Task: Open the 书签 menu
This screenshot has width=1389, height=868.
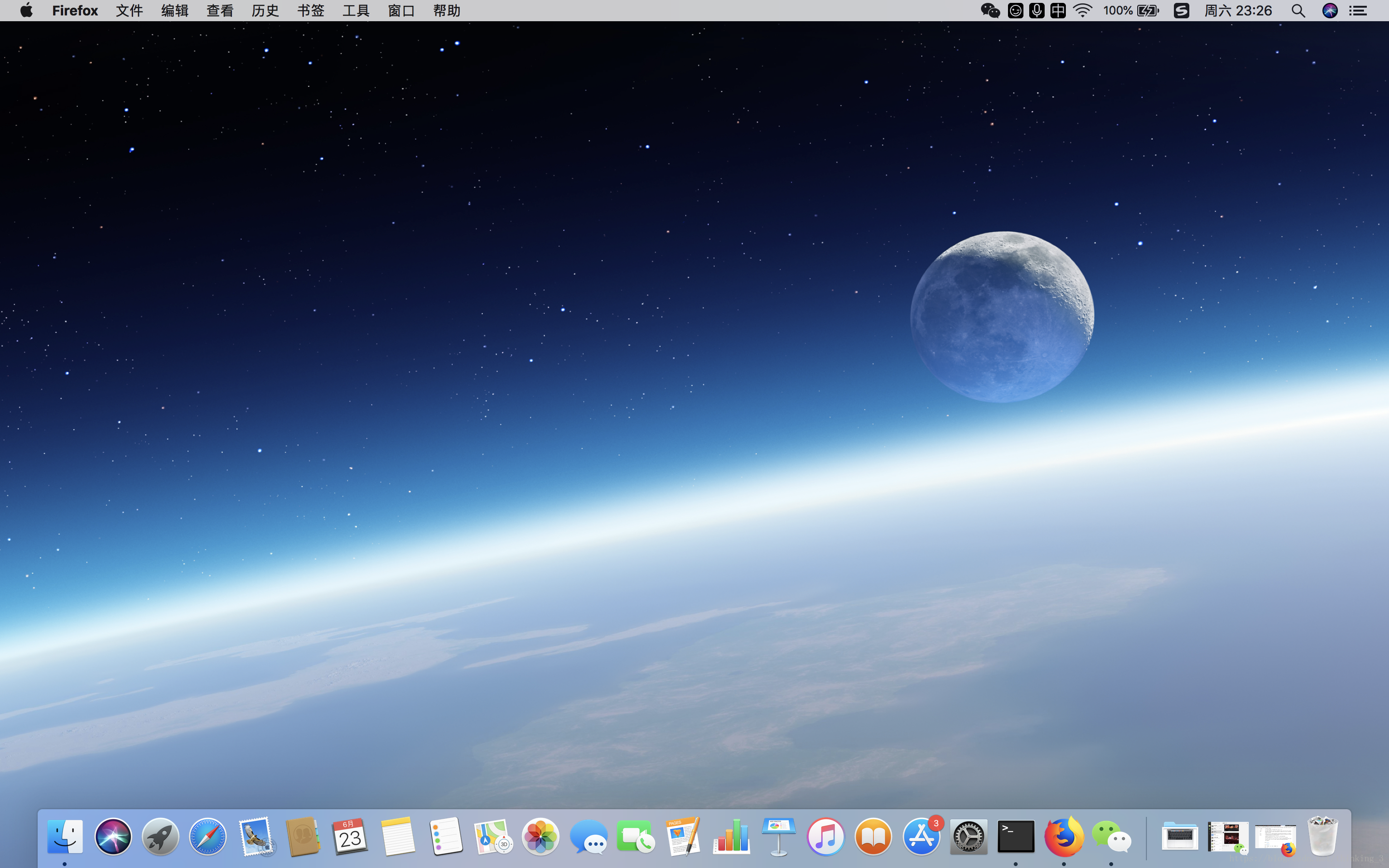Action: click(311, 10)
